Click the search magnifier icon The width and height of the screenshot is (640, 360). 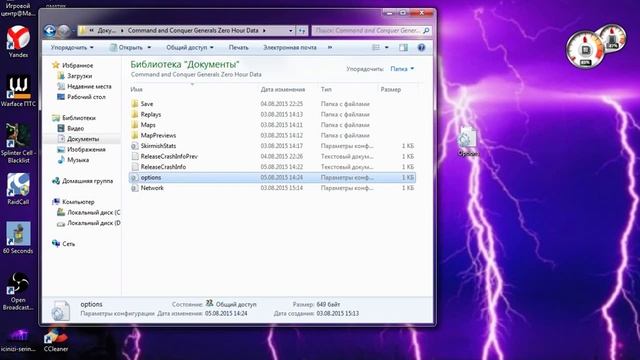click(x=426, y=31)
